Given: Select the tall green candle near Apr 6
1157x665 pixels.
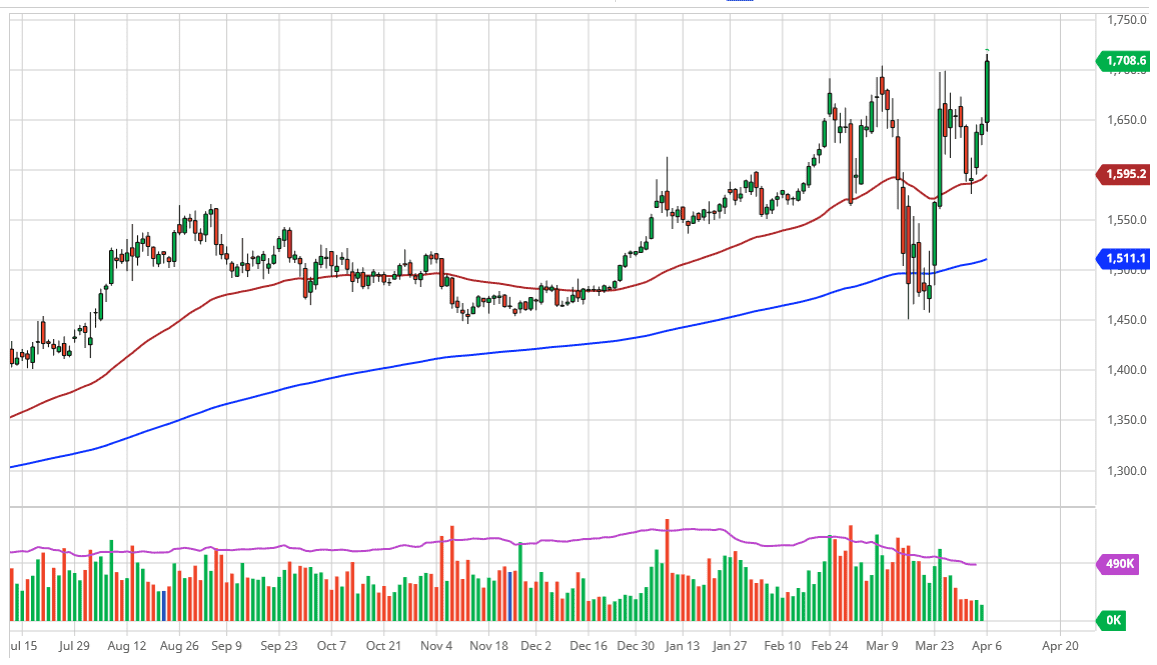Looking at the screenshot, I should coord(985,90).
